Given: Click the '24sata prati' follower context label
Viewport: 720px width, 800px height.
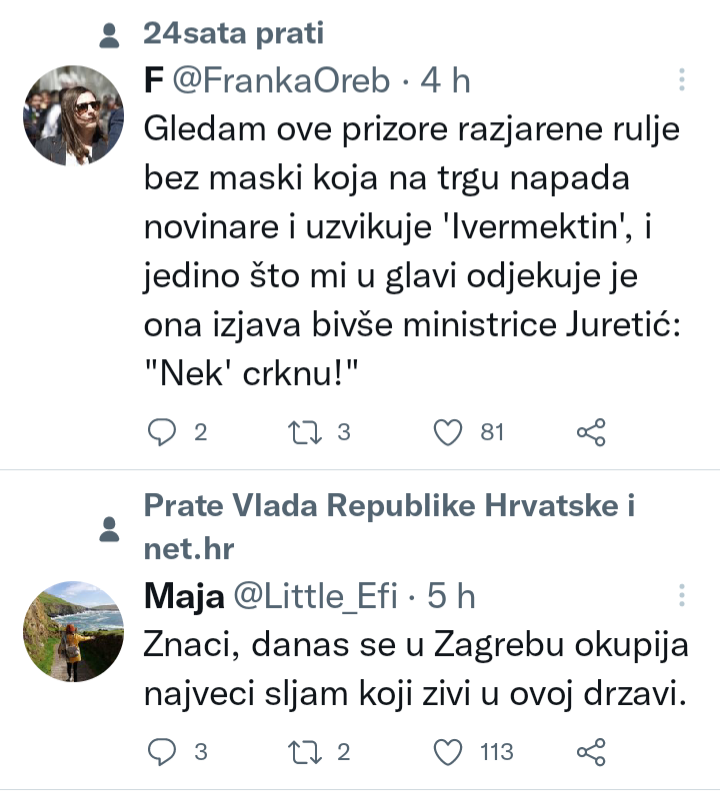Looking at the screenshot, I should (234, 34).
